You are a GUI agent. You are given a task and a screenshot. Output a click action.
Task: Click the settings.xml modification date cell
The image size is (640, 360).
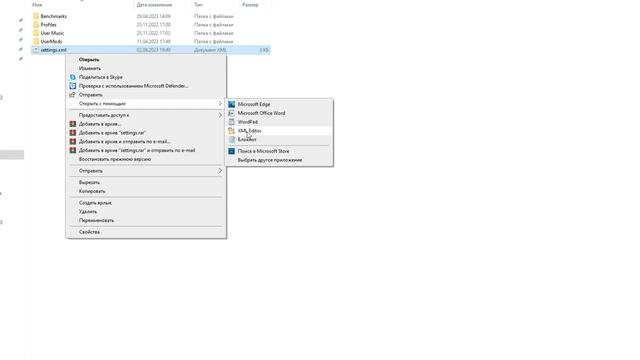click(x=153, y=50)
